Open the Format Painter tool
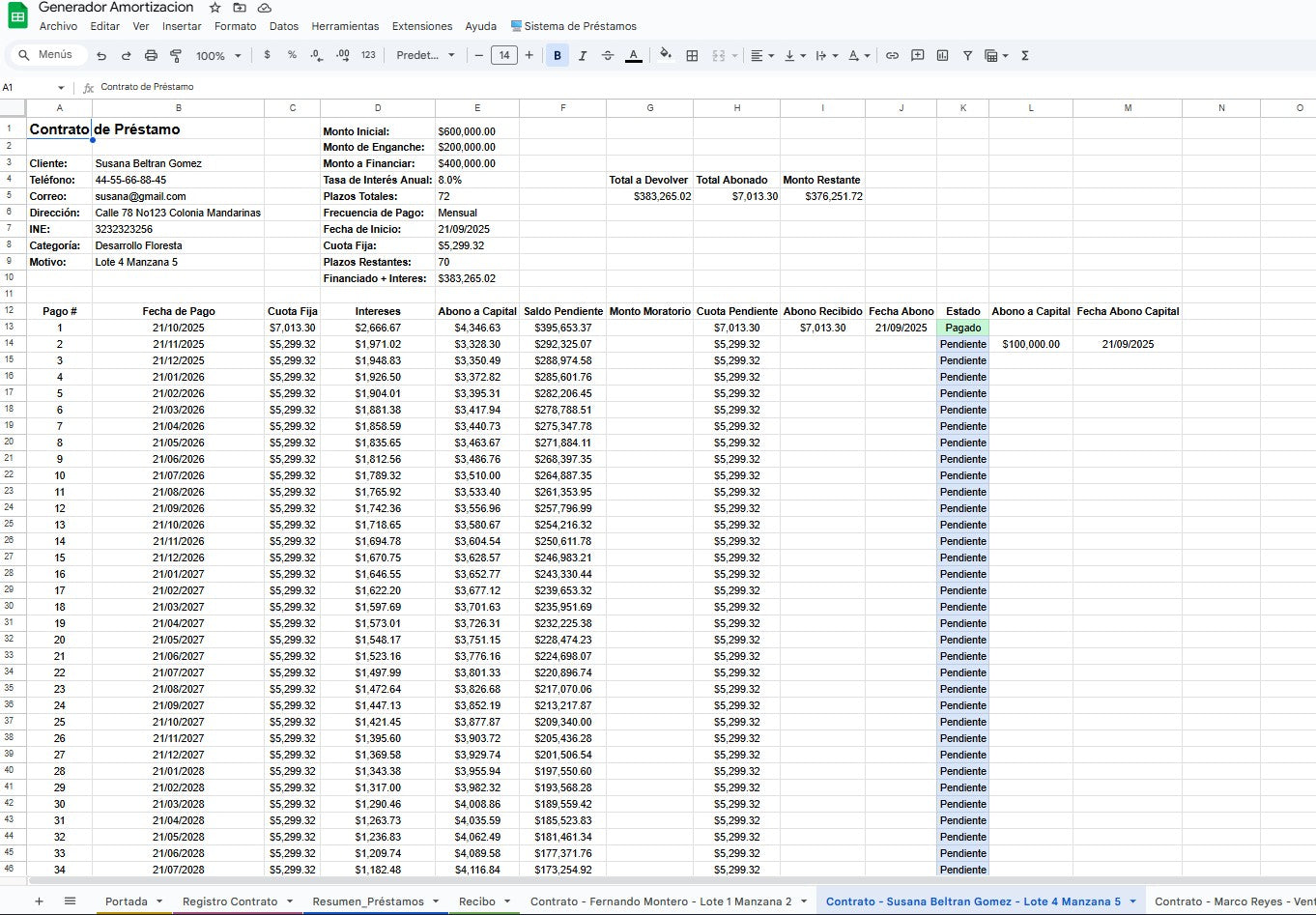This screenshot has height=915, width=1316. click(175, 55)
